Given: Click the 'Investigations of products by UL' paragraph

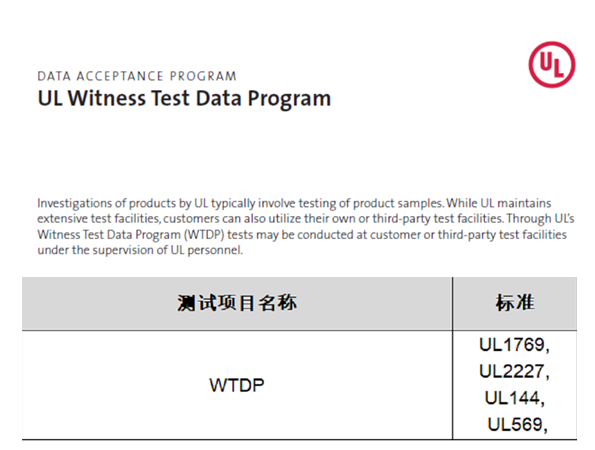Looking at the screenshot, I should point(306,227).
